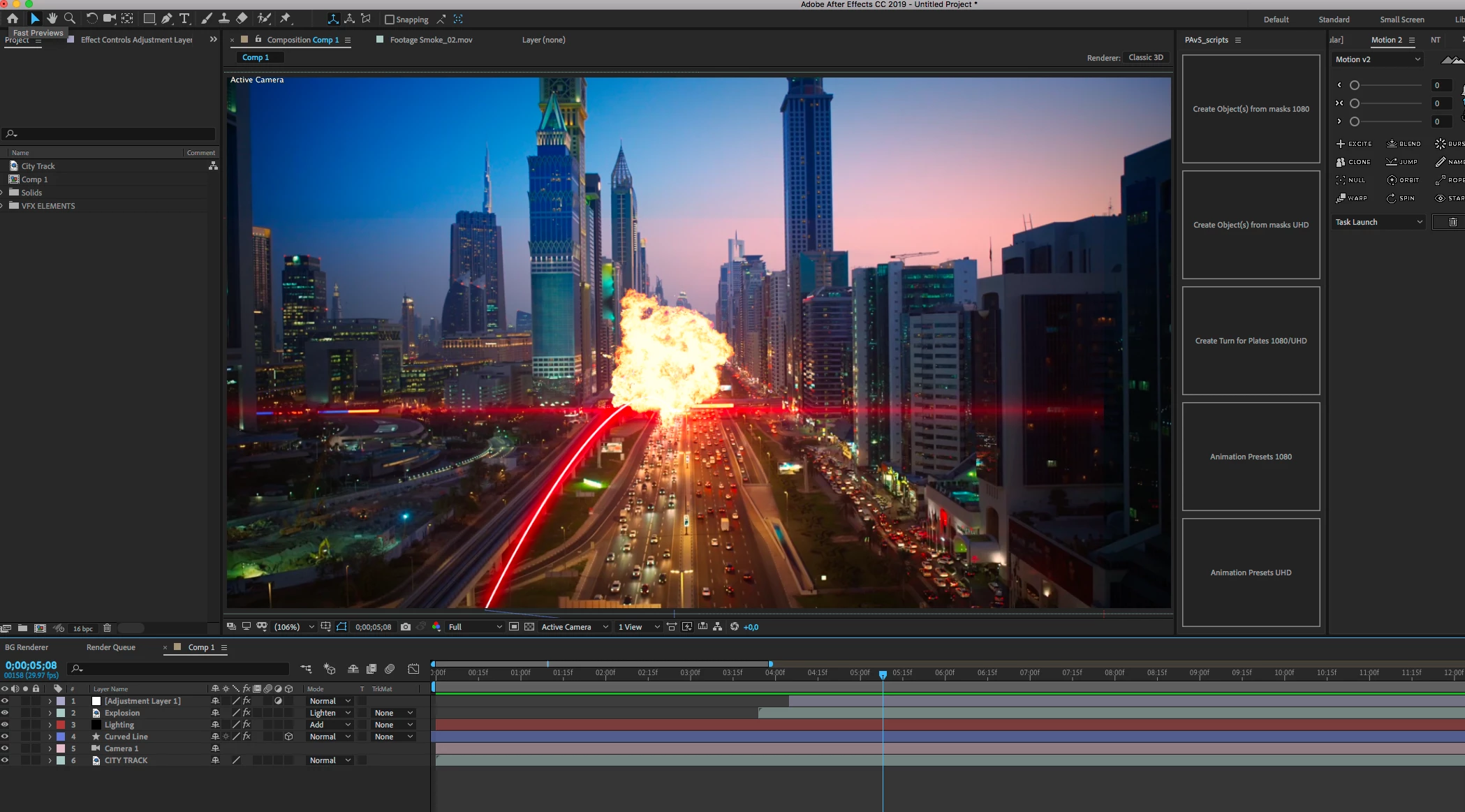Hide the Explosion layer
Viewport: 1465px width, 812px height.
click(5, 713)
